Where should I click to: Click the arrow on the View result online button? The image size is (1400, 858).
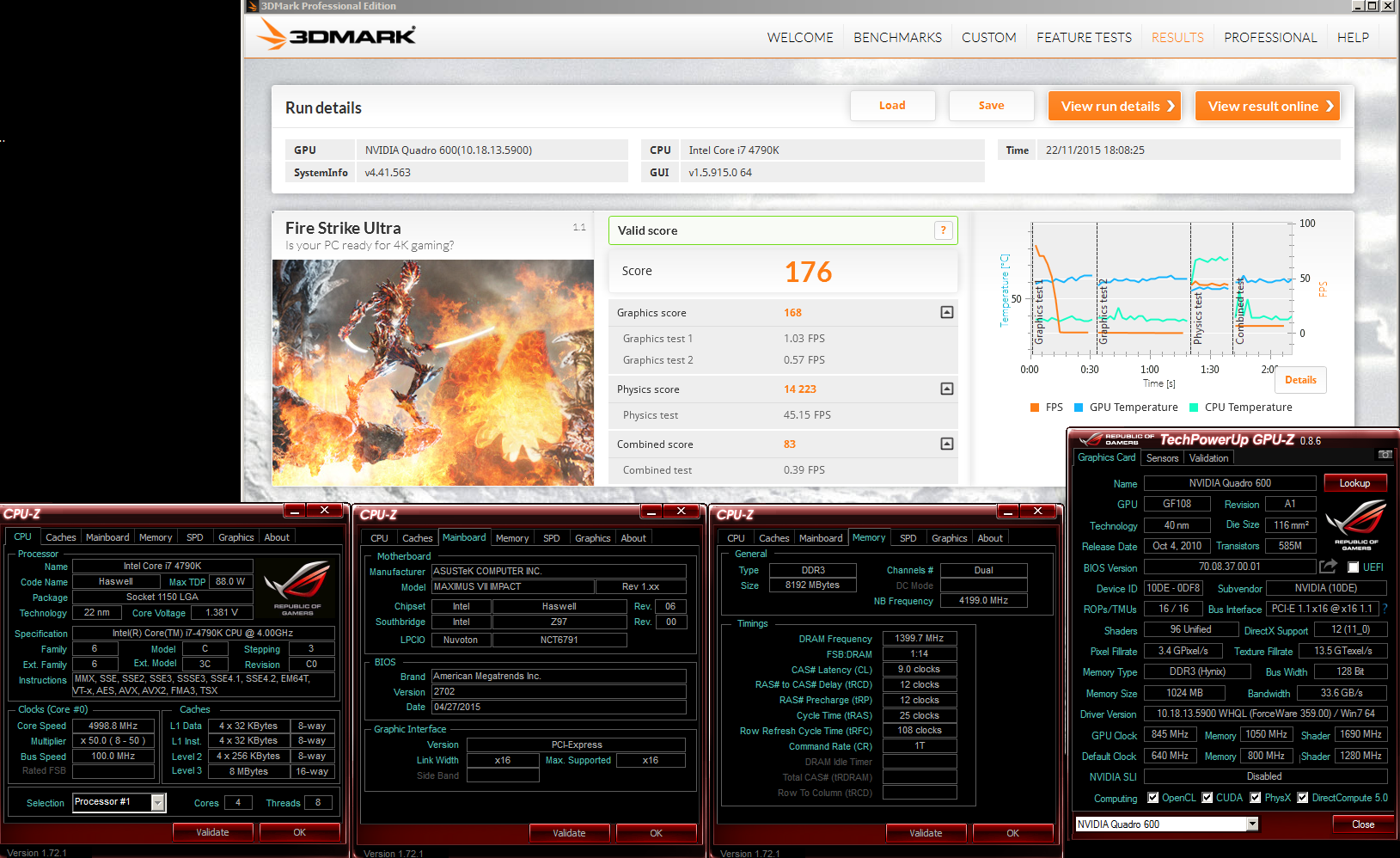[x=1329, y=107]
